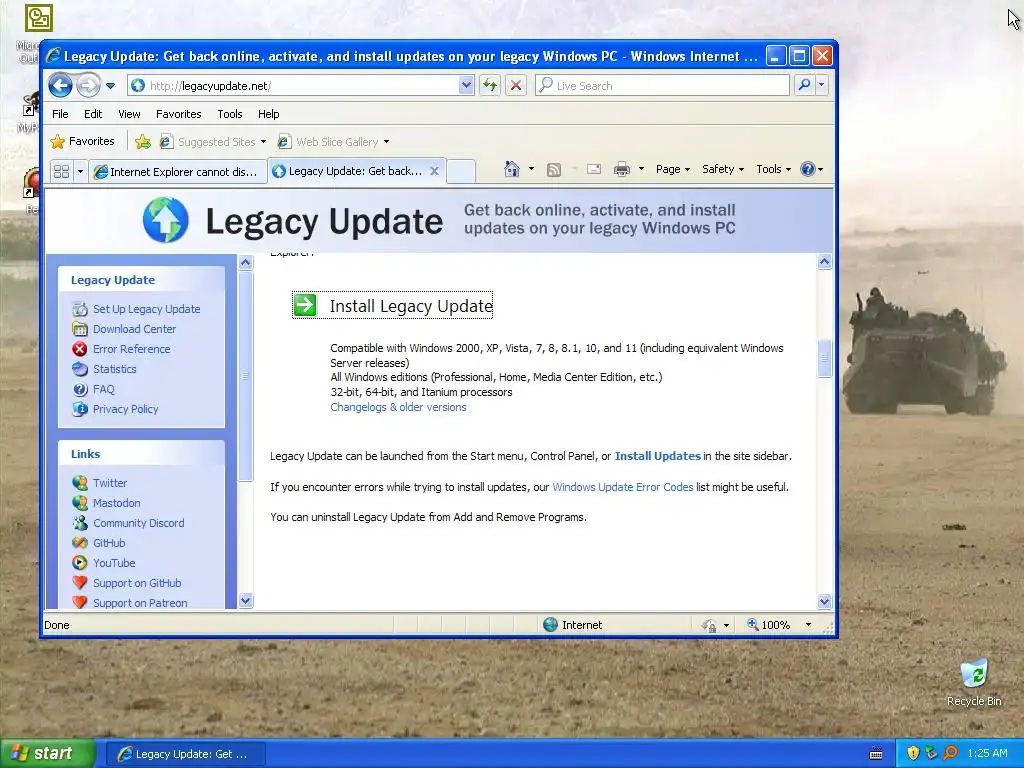Open the Favorites center star button
The height and width of the screenshot is (768, 1024).
(82, 141)
